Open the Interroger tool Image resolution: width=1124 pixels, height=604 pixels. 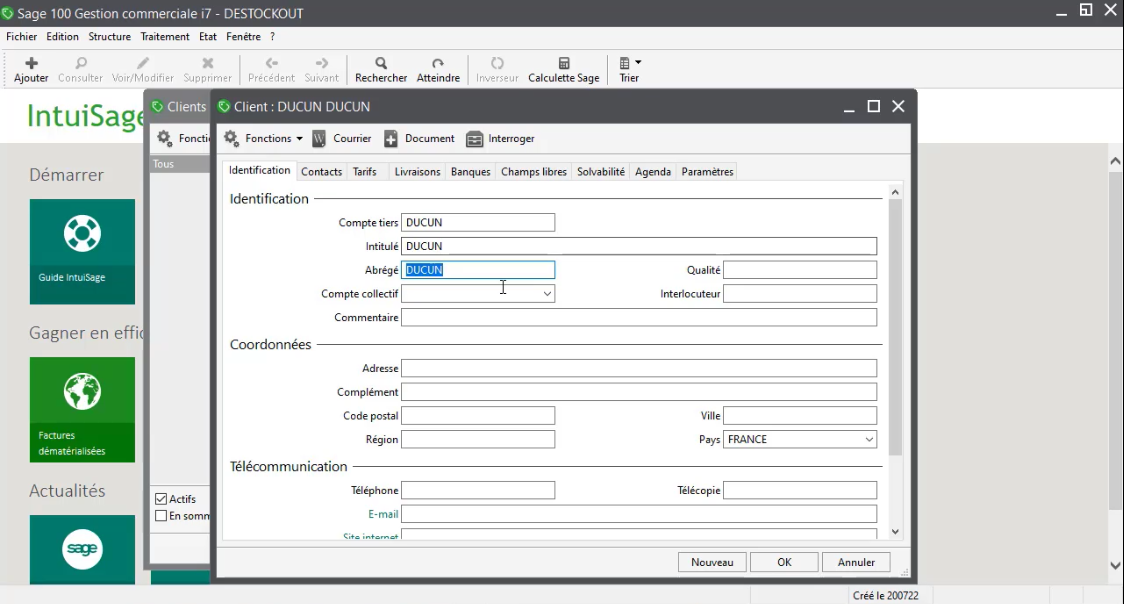click(x=474, y=139)
